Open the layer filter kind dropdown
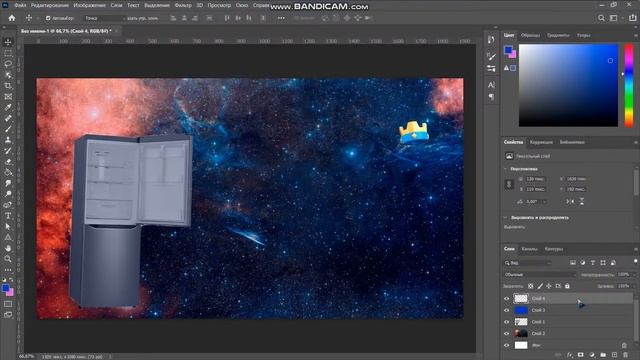 tap(528, 263)
